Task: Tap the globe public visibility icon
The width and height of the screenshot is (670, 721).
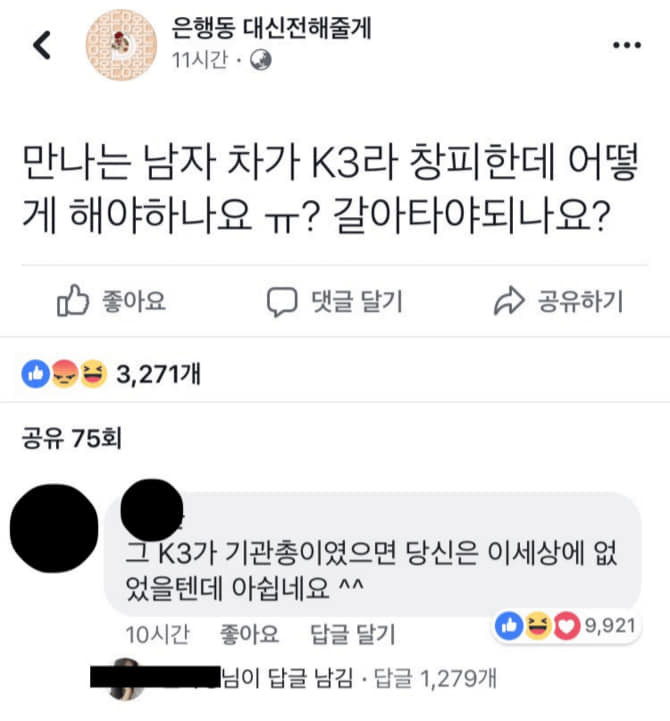Action: point(261,60)
